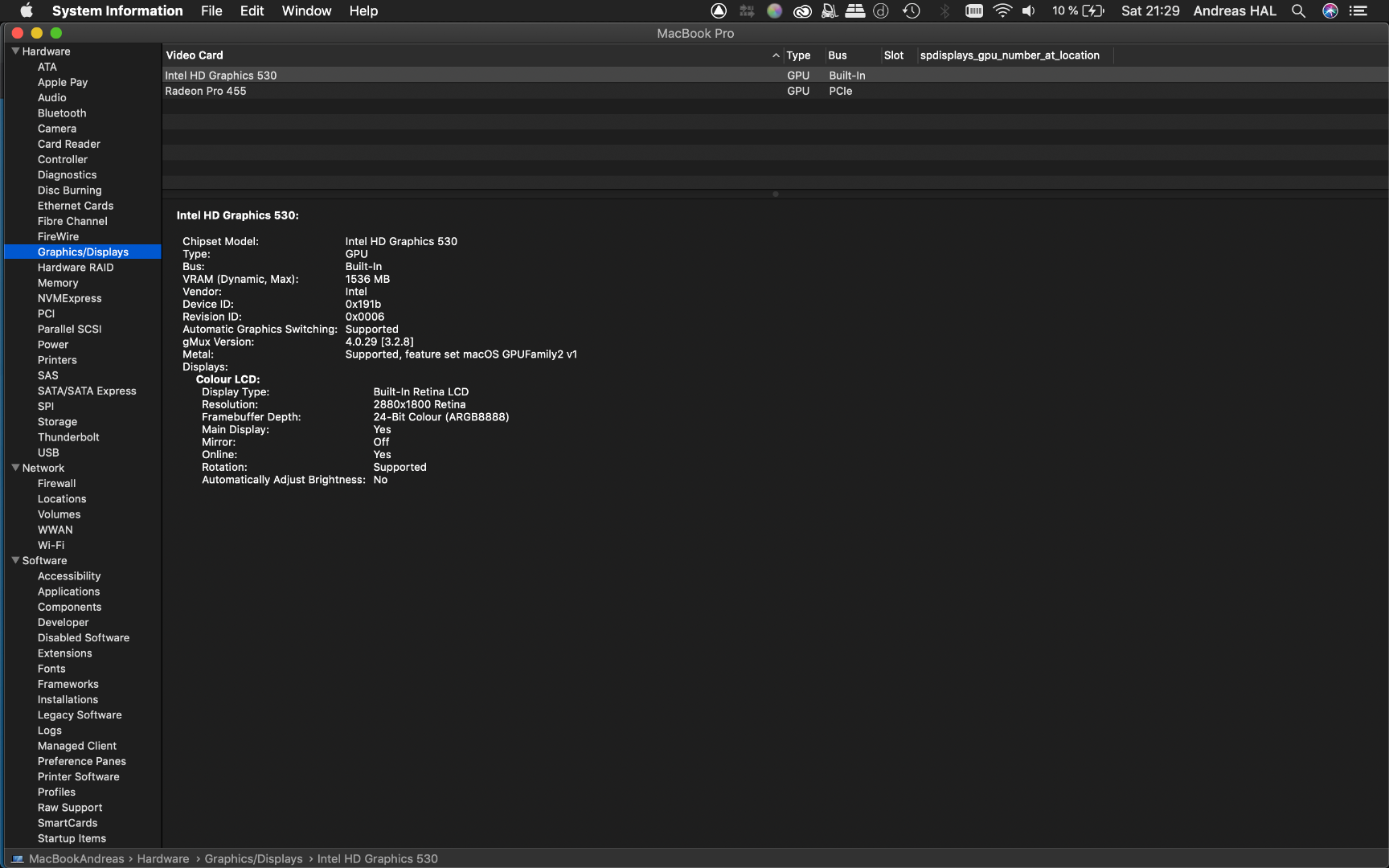Open the Andreas HAL user menu
Viewport: 1389px width, 868px height.
pyautogui.click(x=1235, y=10)
